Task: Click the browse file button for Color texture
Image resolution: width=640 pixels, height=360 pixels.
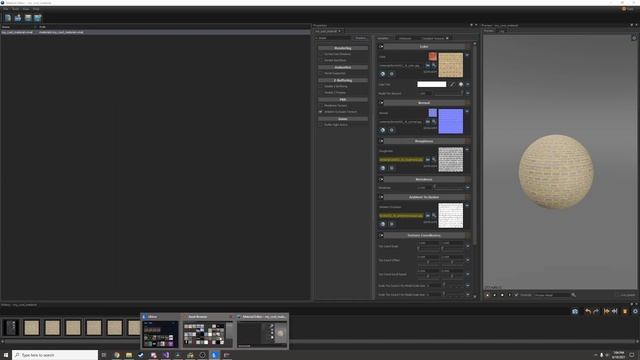Action: tap(428, 65)
